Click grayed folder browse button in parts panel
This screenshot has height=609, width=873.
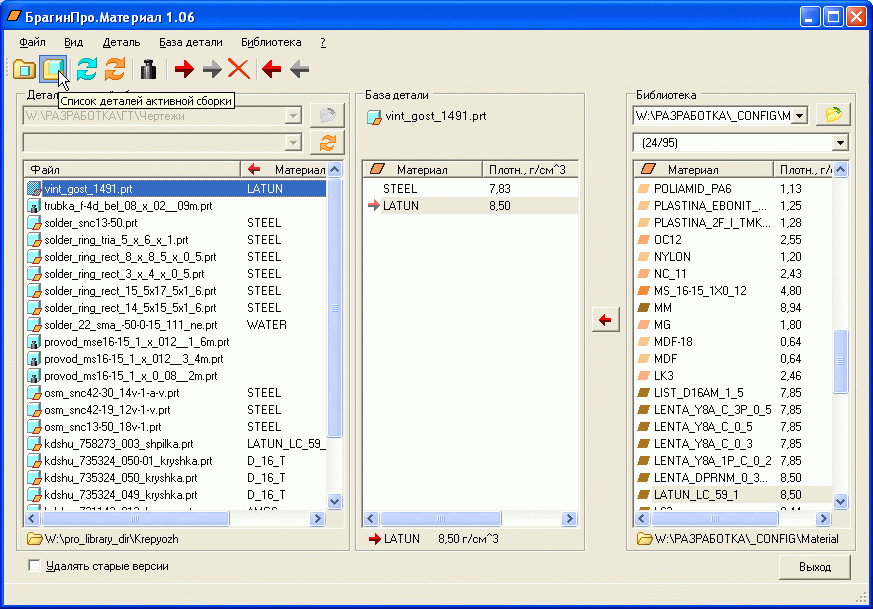[x=327, y=116]
